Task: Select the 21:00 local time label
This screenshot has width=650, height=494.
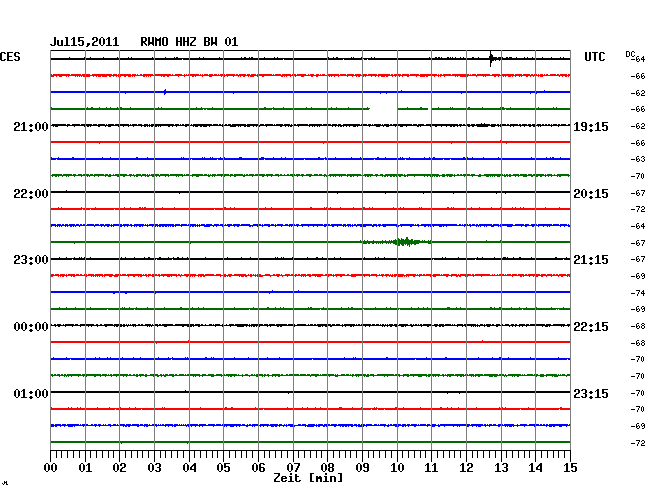Action: pos(31,126)
